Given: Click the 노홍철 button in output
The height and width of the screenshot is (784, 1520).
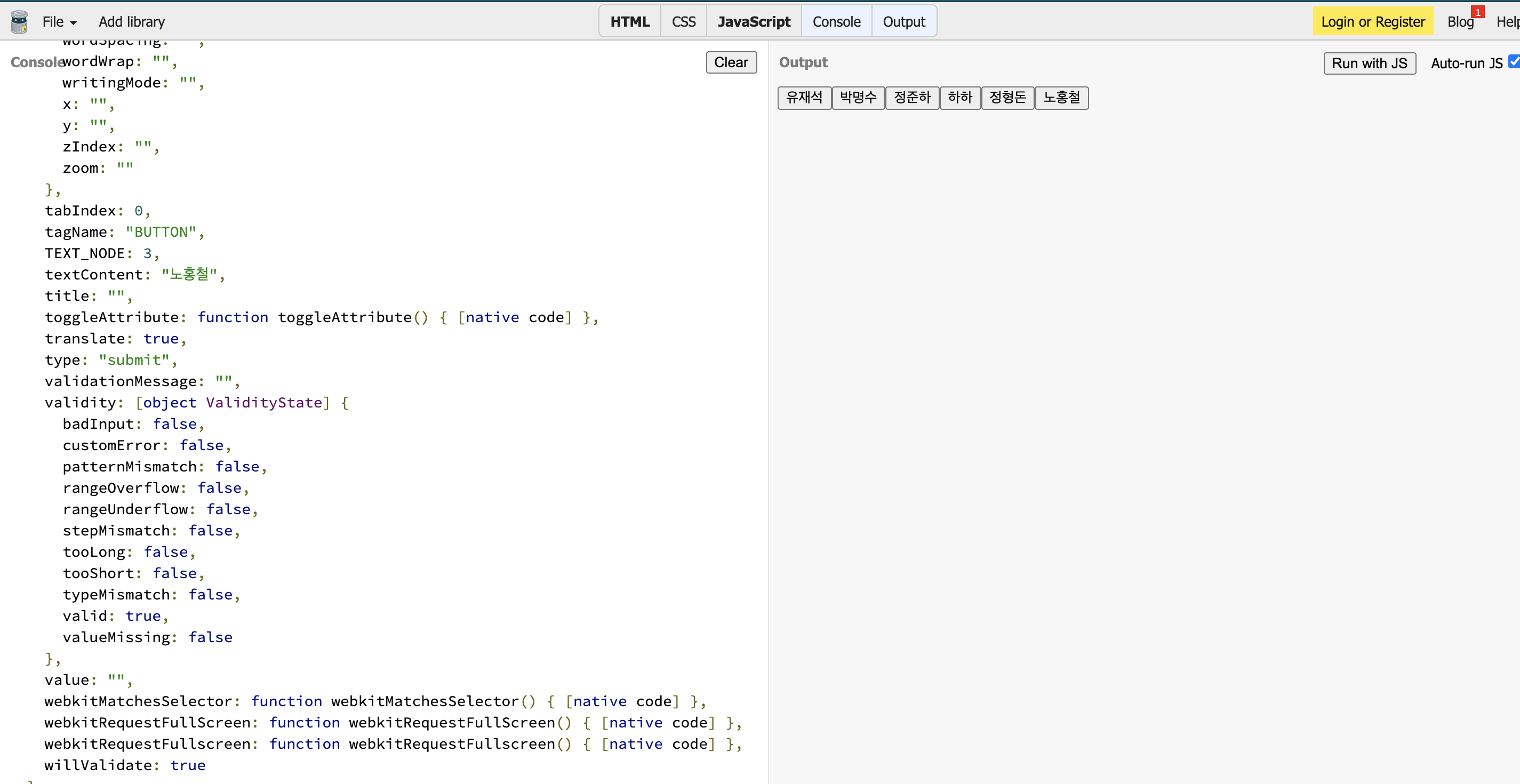Looking at the screenshot, I should click(x=1061, y=98).
